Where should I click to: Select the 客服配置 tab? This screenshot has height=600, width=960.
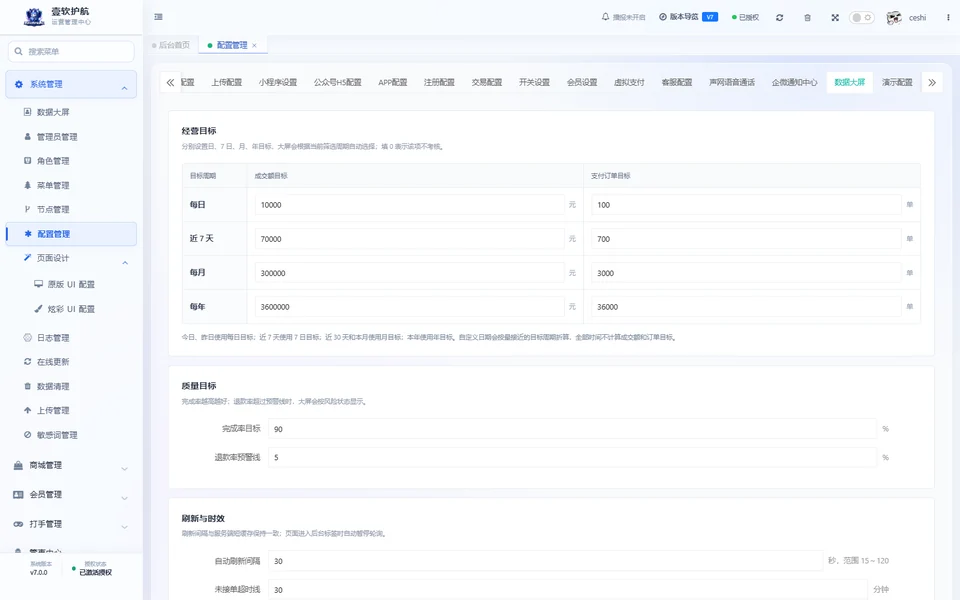[x=677, y=82]
